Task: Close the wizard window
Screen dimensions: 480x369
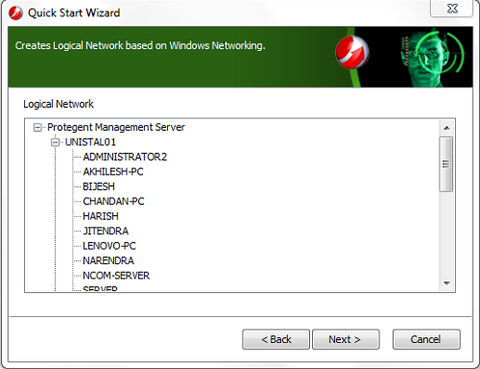Action: click(452, 8)
